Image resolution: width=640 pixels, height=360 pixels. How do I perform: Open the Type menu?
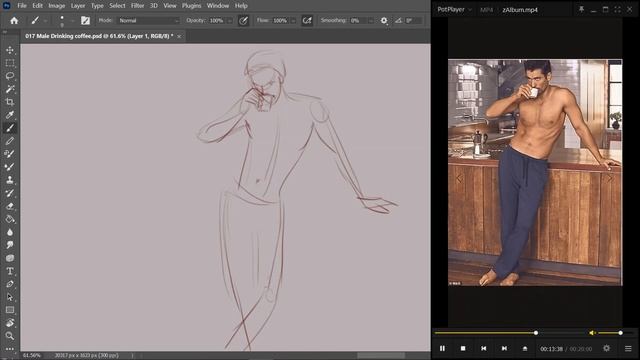97,6
